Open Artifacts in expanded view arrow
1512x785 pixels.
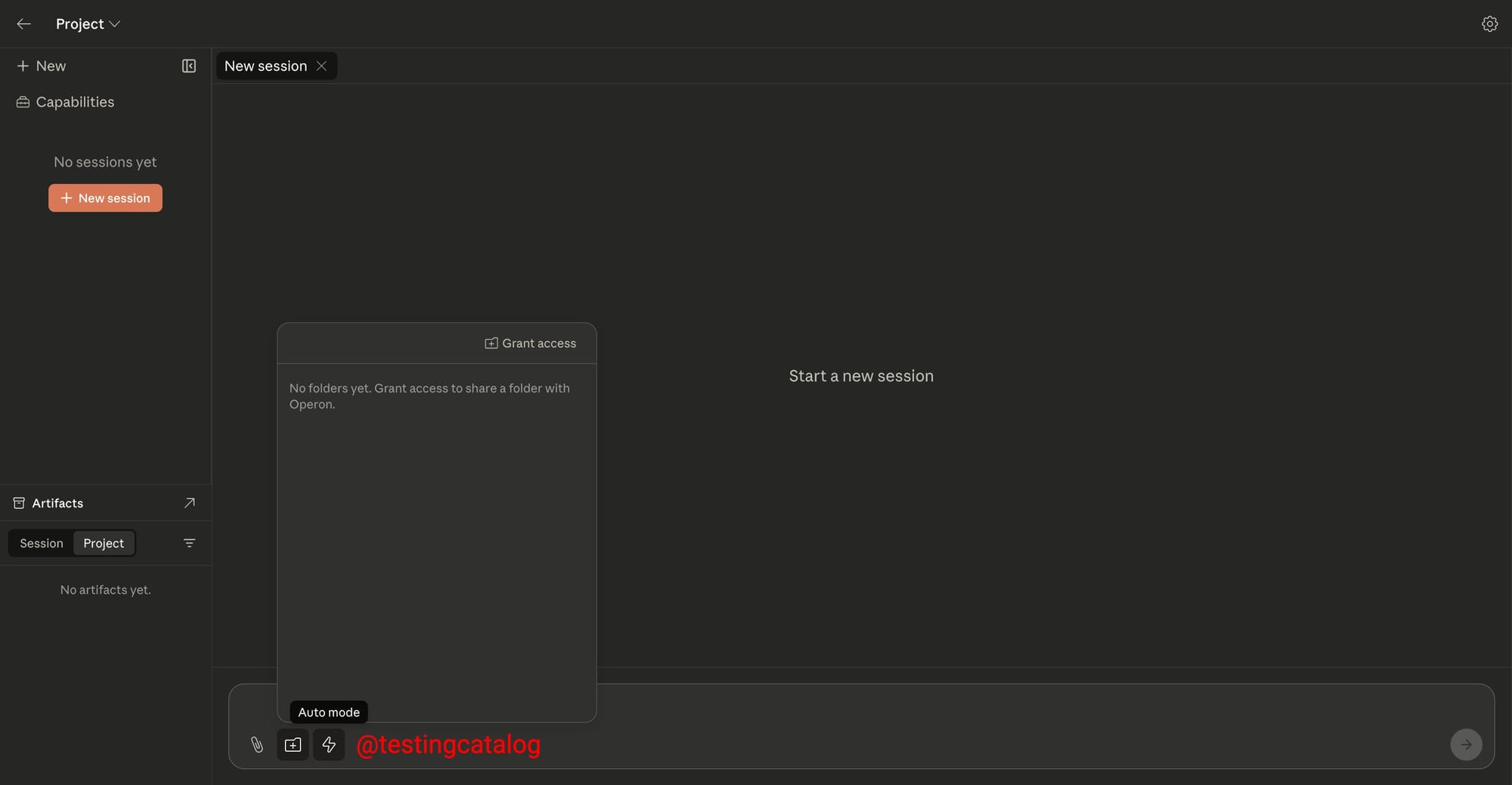pyautogui.click(x=189, y=504)
